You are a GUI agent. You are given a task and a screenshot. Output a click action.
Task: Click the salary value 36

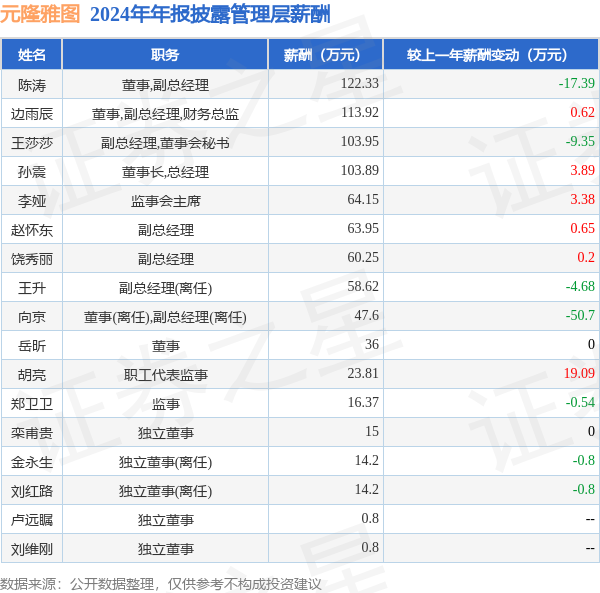click(372, 345)
